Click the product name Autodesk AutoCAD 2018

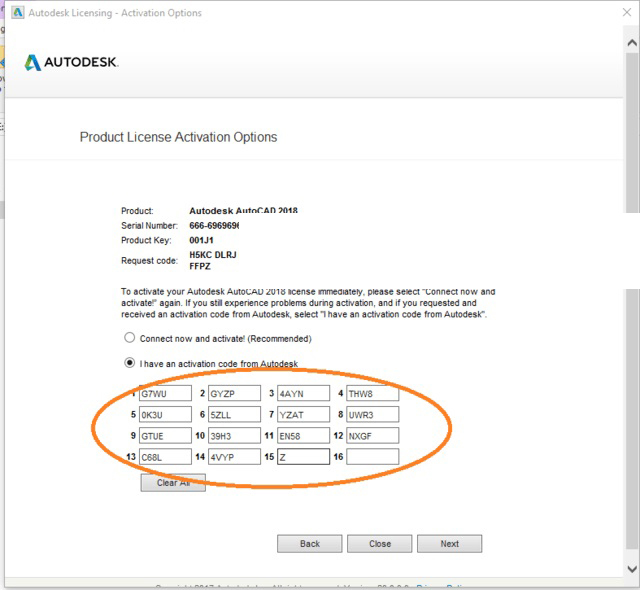tap(243, 211)
